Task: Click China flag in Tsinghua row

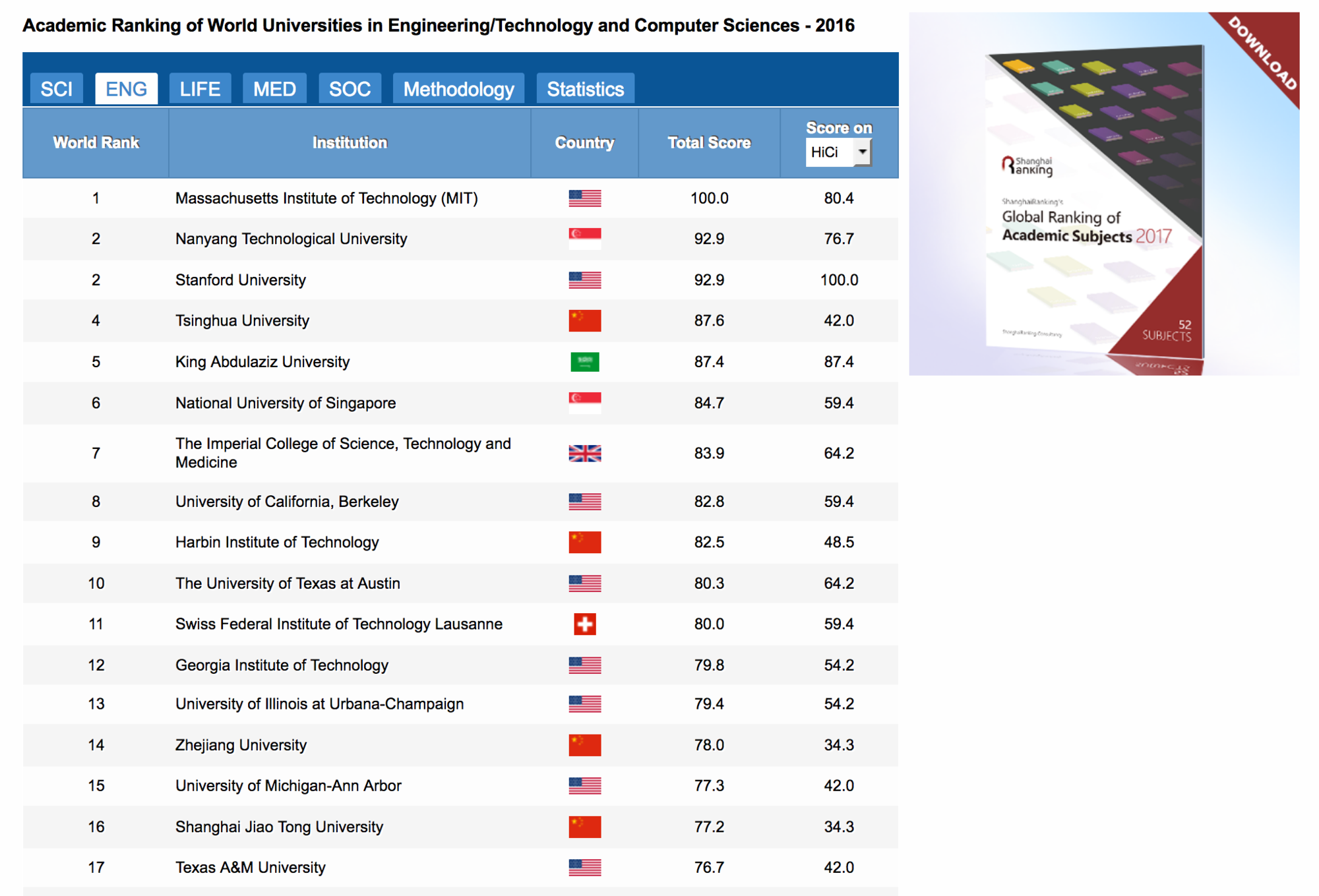Action: (585, 320)
